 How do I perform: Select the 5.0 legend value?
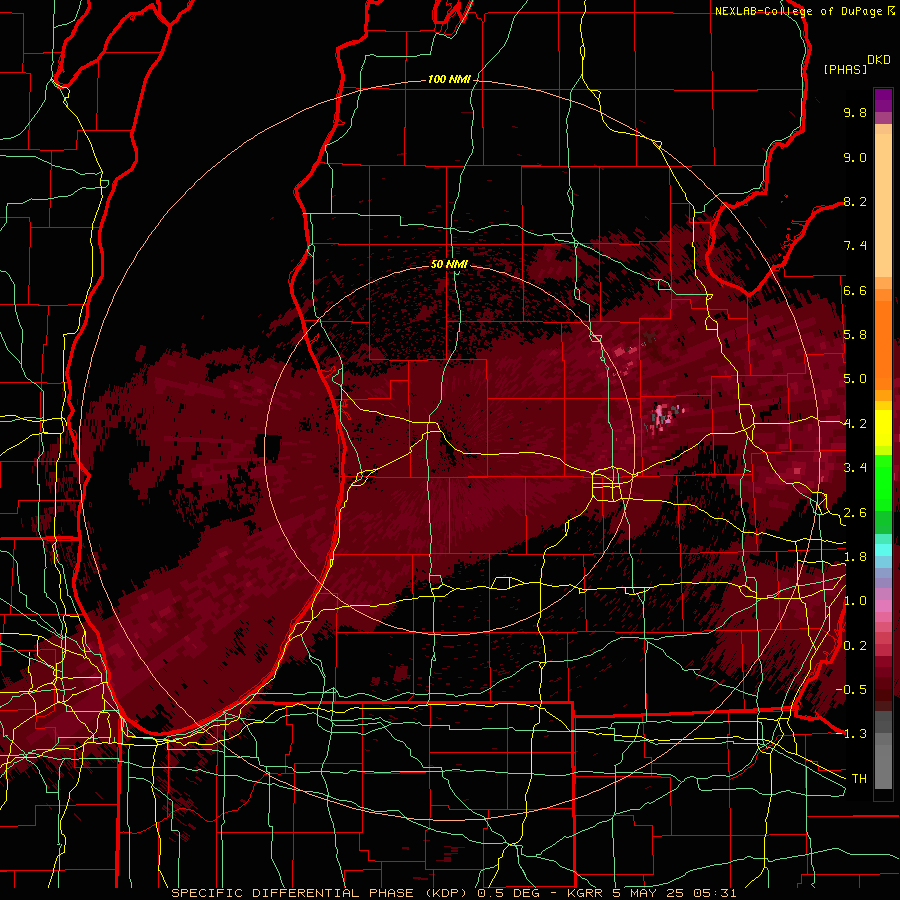point(855,379)
